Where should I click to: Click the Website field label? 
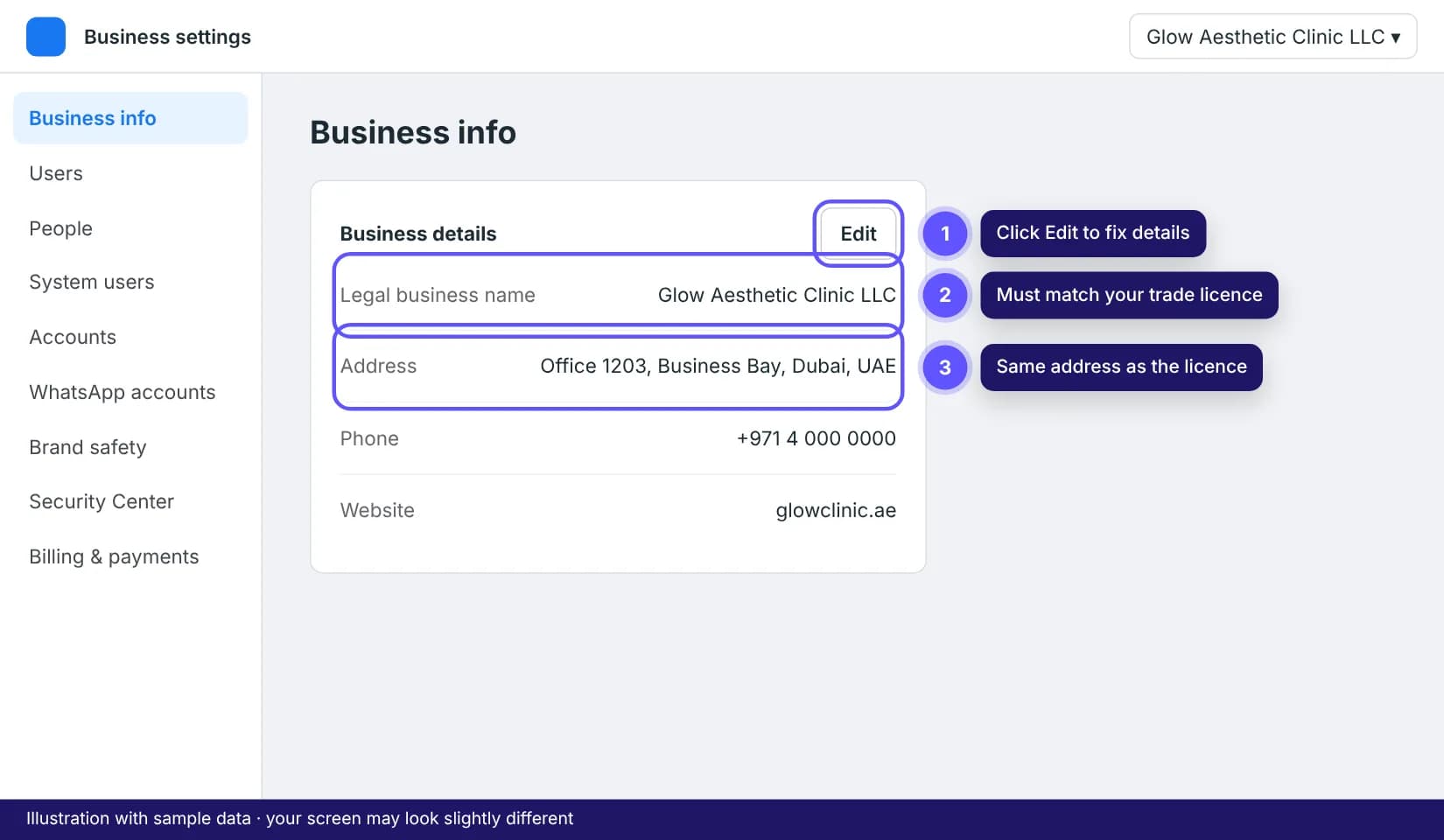pyautogui.click(x=377, y=510)
